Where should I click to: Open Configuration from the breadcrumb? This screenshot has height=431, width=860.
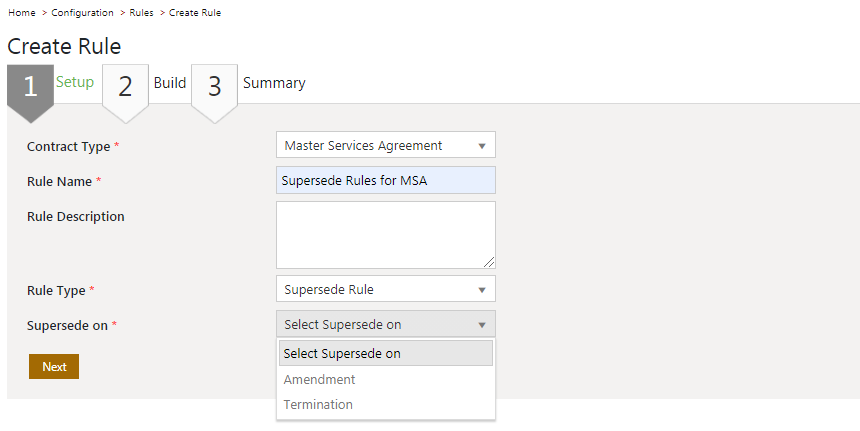83,13
